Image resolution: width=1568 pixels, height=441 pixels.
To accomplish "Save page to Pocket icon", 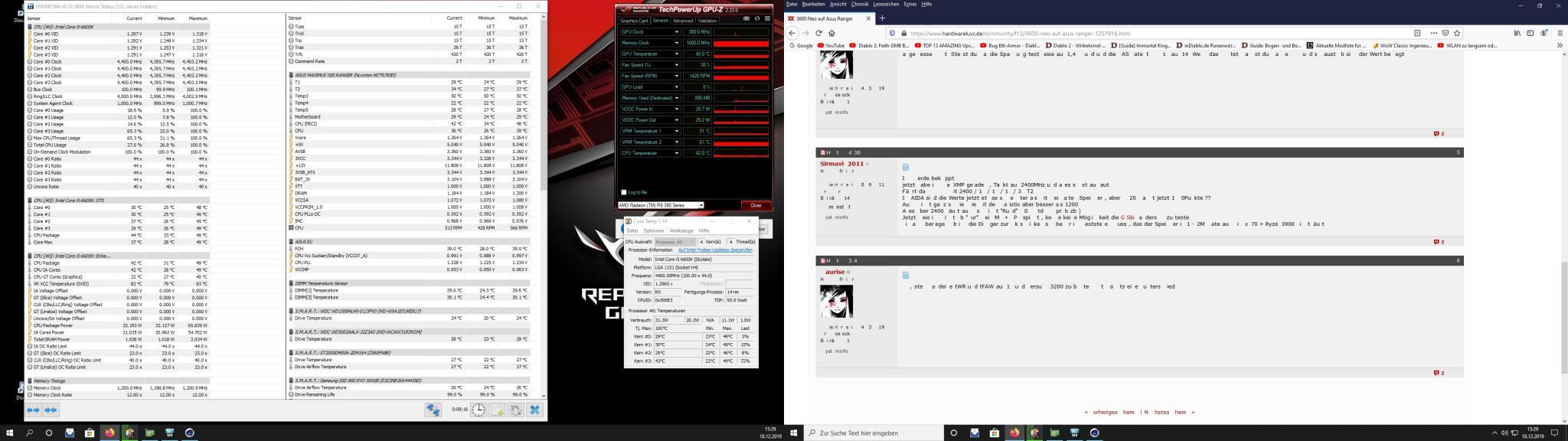I will 1445,33.
